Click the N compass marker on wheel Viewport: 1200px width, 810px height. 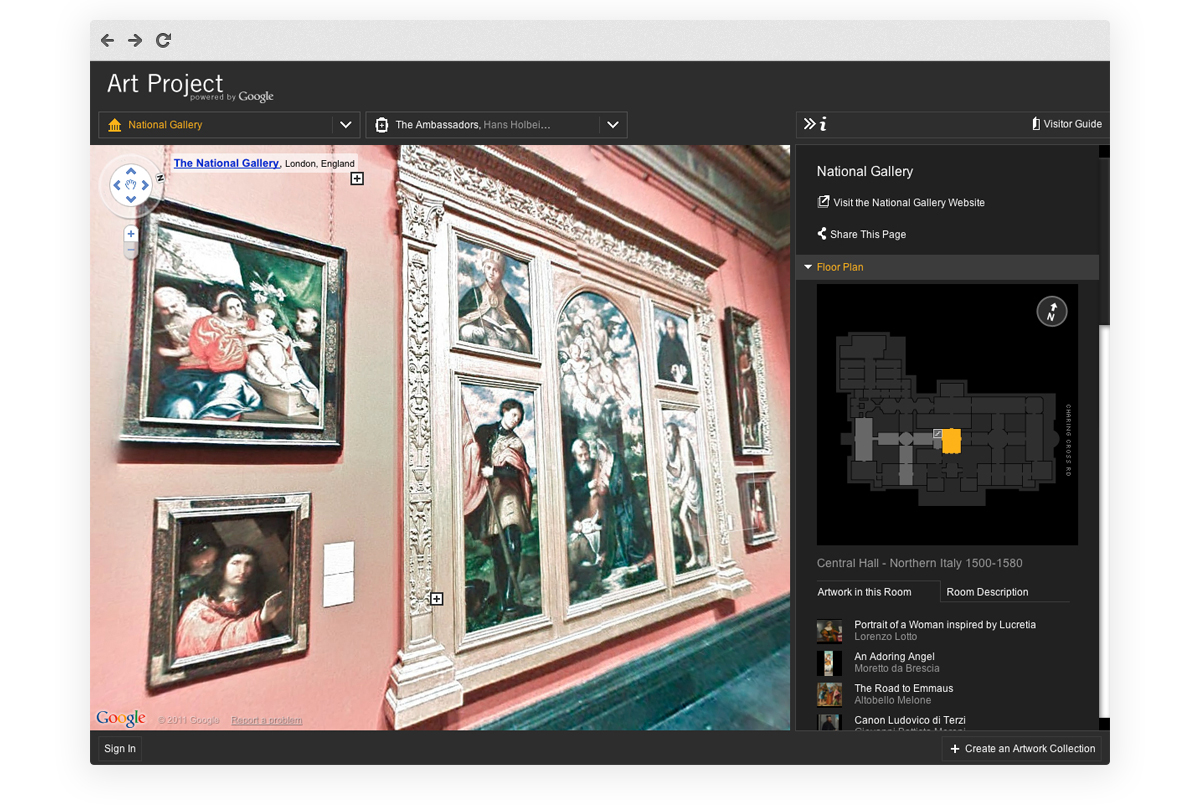coord(159,178)
